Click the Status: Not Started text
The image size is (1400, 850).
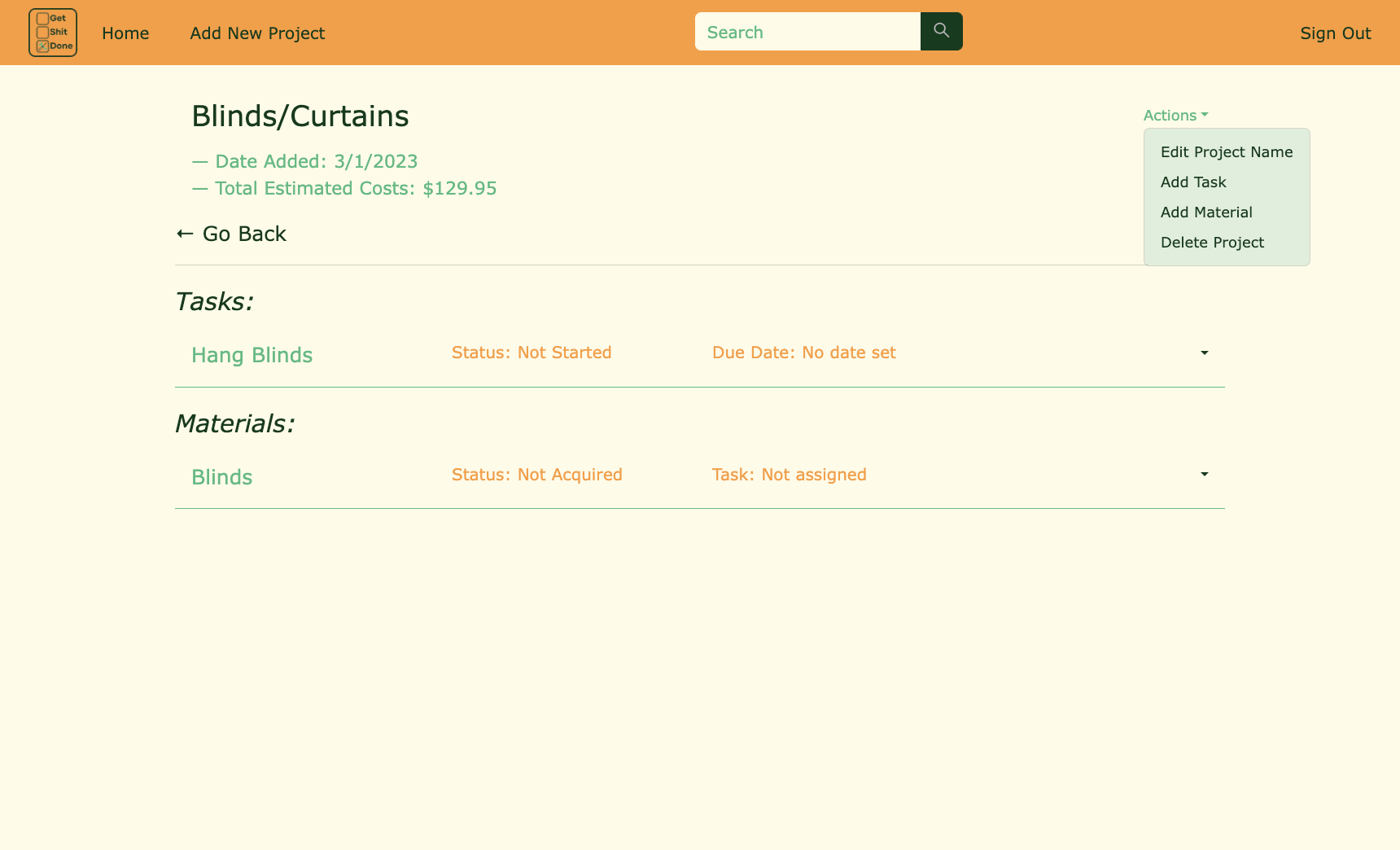[532, 353]
